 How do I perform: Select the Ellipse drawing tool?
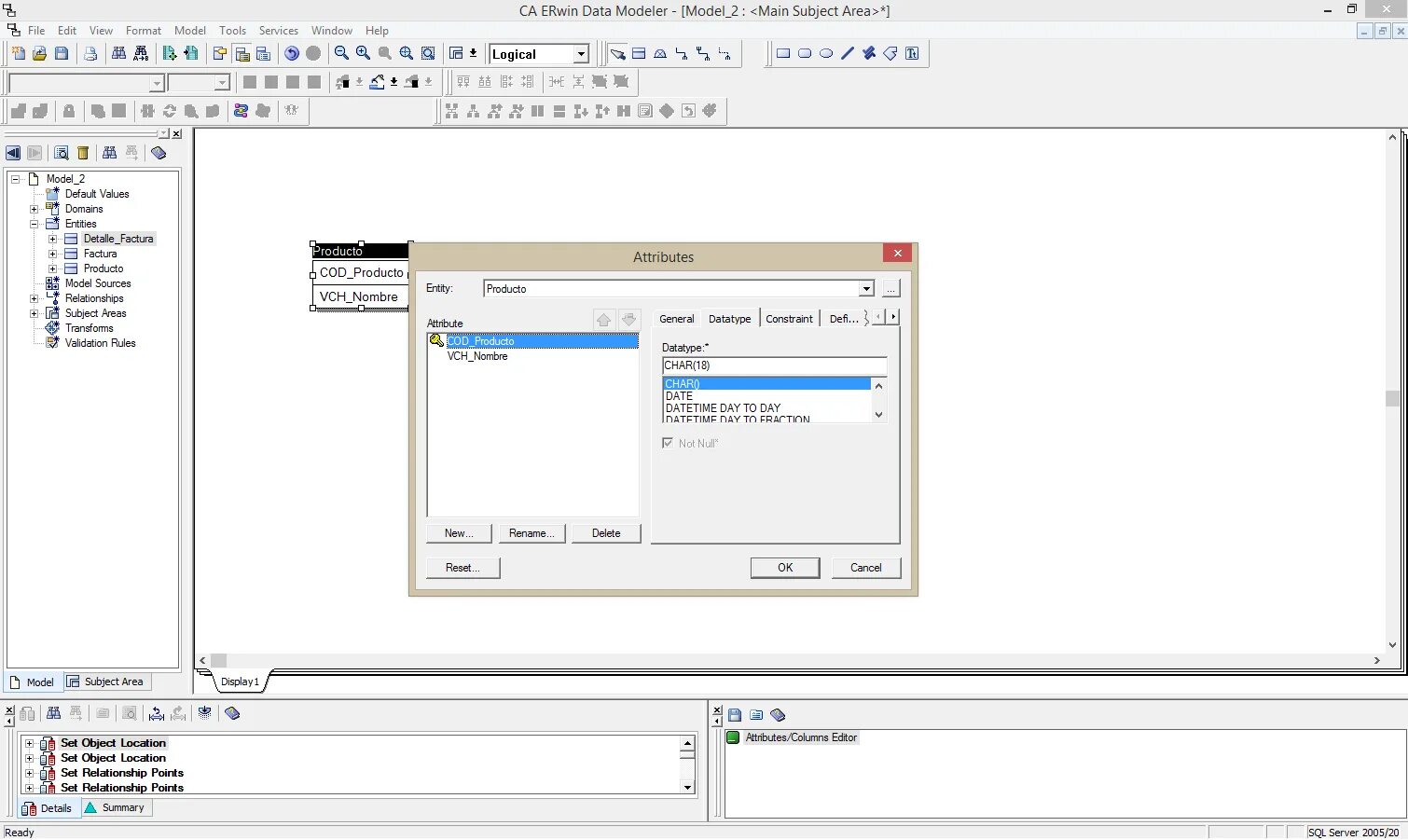(x=826, y=53)
